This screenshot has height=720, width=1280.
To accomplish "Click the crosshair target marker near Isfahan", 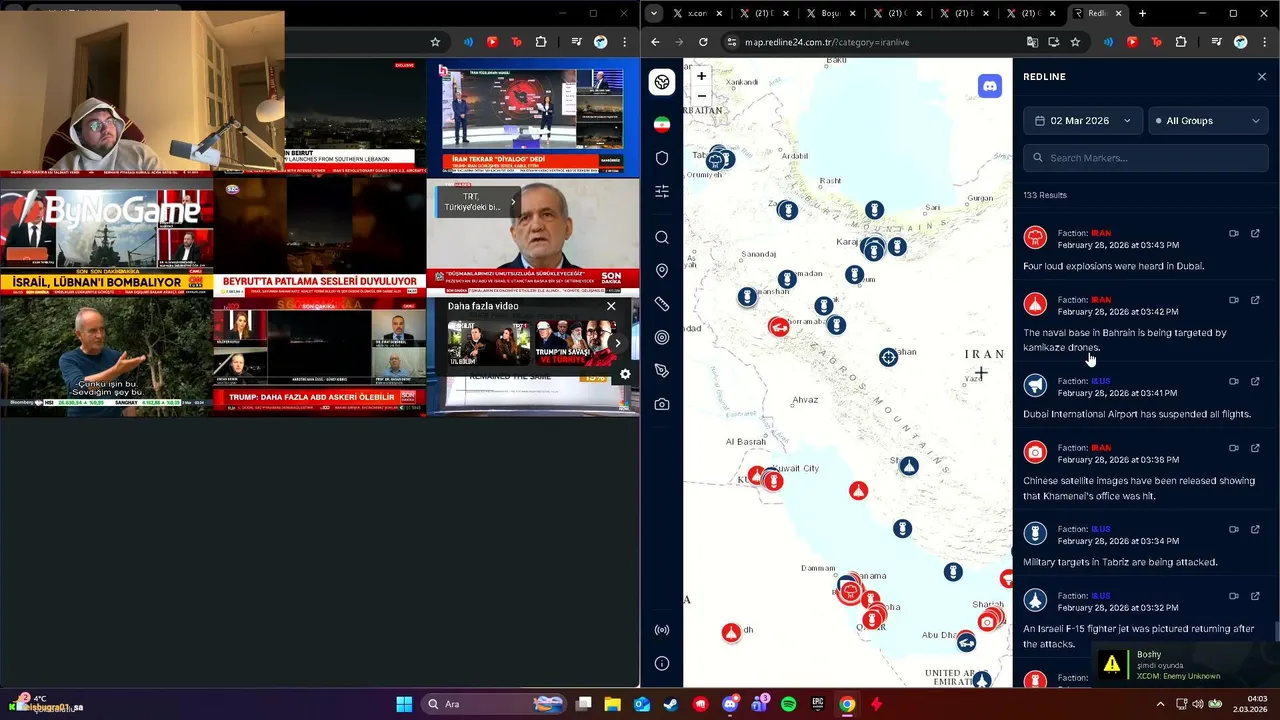I will click(x=888, y=357).
